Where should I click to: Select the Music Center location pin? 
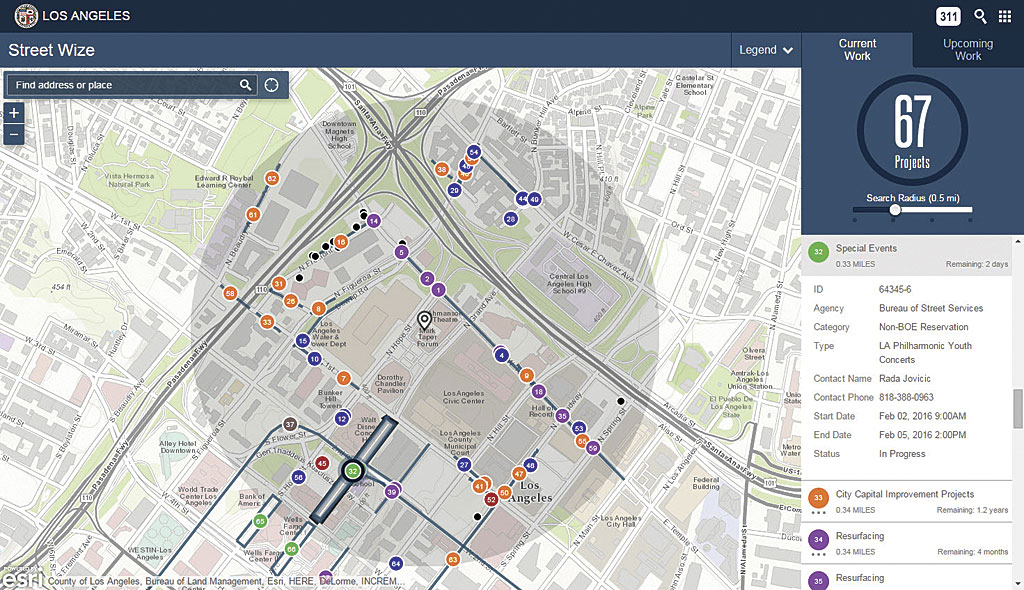425,321
